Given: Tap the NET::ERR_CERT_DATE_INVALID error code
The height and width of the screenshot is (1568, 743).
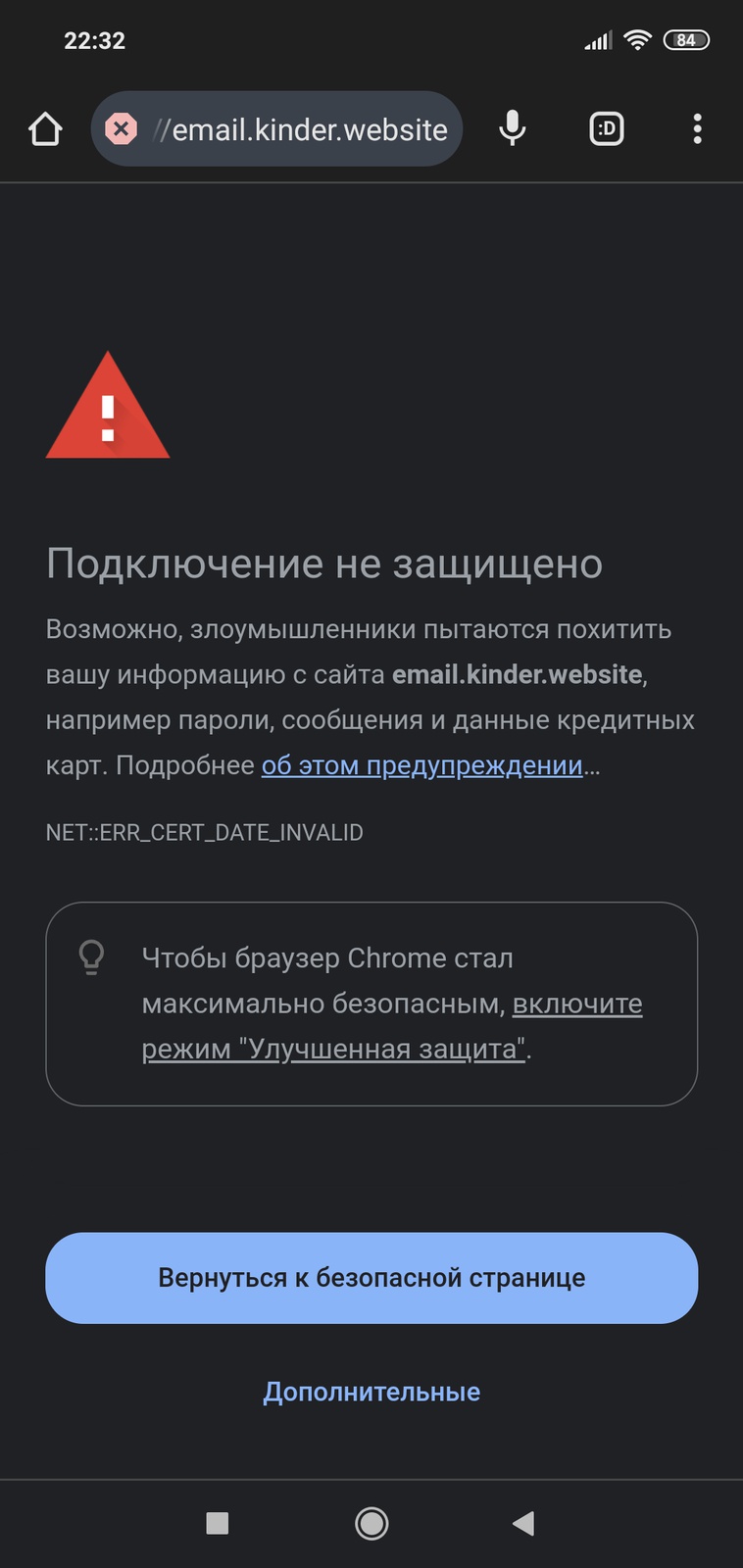Looking at the screenshot, I should [x=204, y=833].
